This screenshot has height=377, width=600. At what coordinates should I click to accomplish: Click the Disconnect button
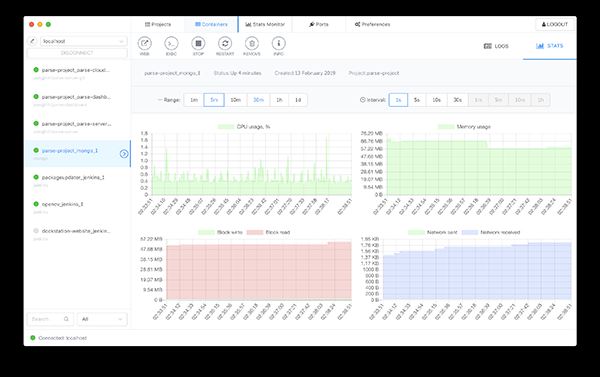click(77, 53)
